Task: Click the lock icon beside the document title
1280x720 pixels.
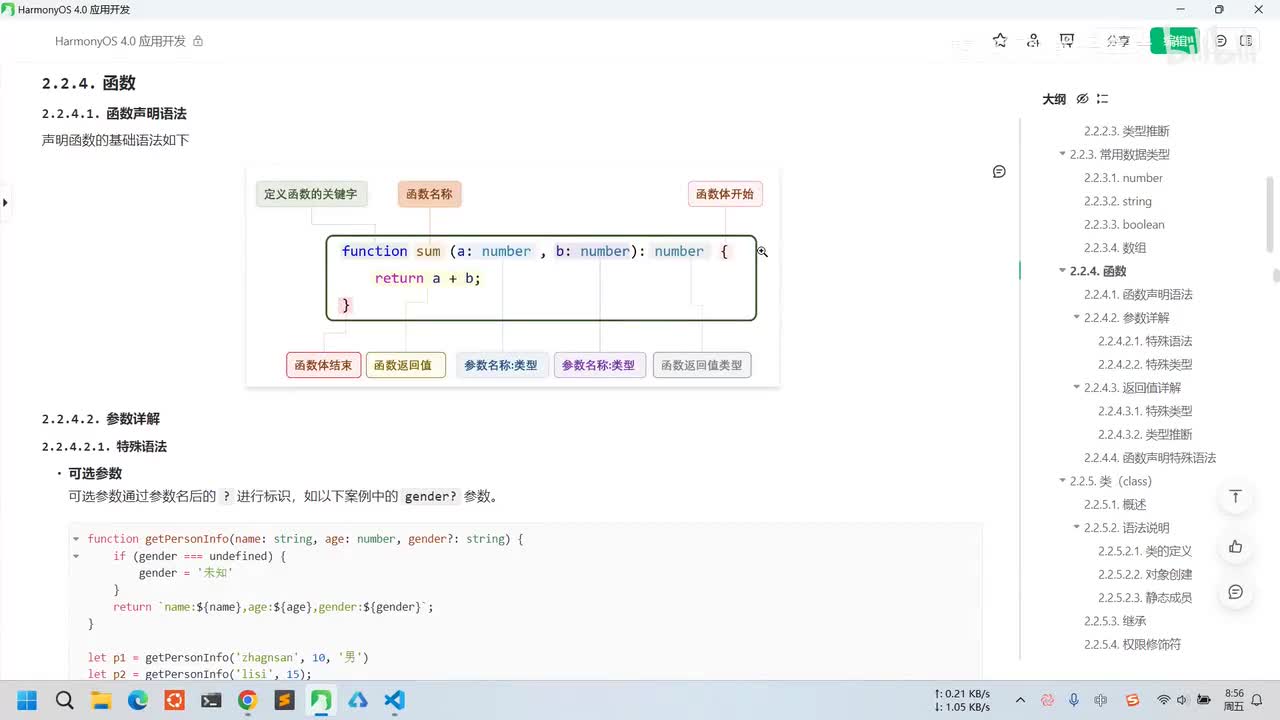Action: point(198,41)
